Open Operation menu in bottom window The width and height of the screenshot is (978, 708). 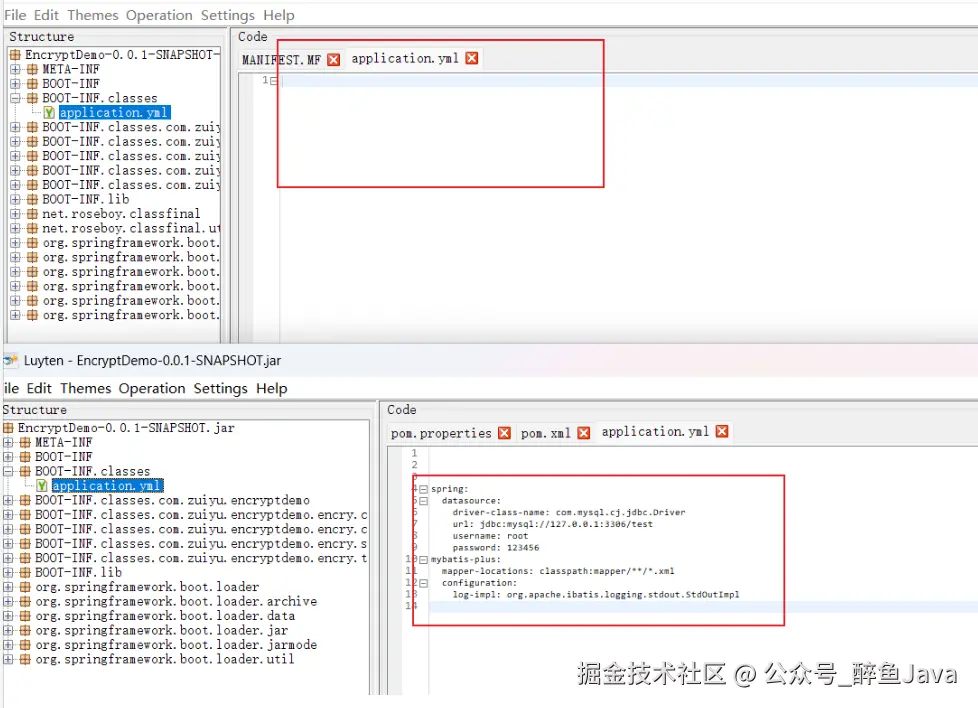click(x=152, y=389)
